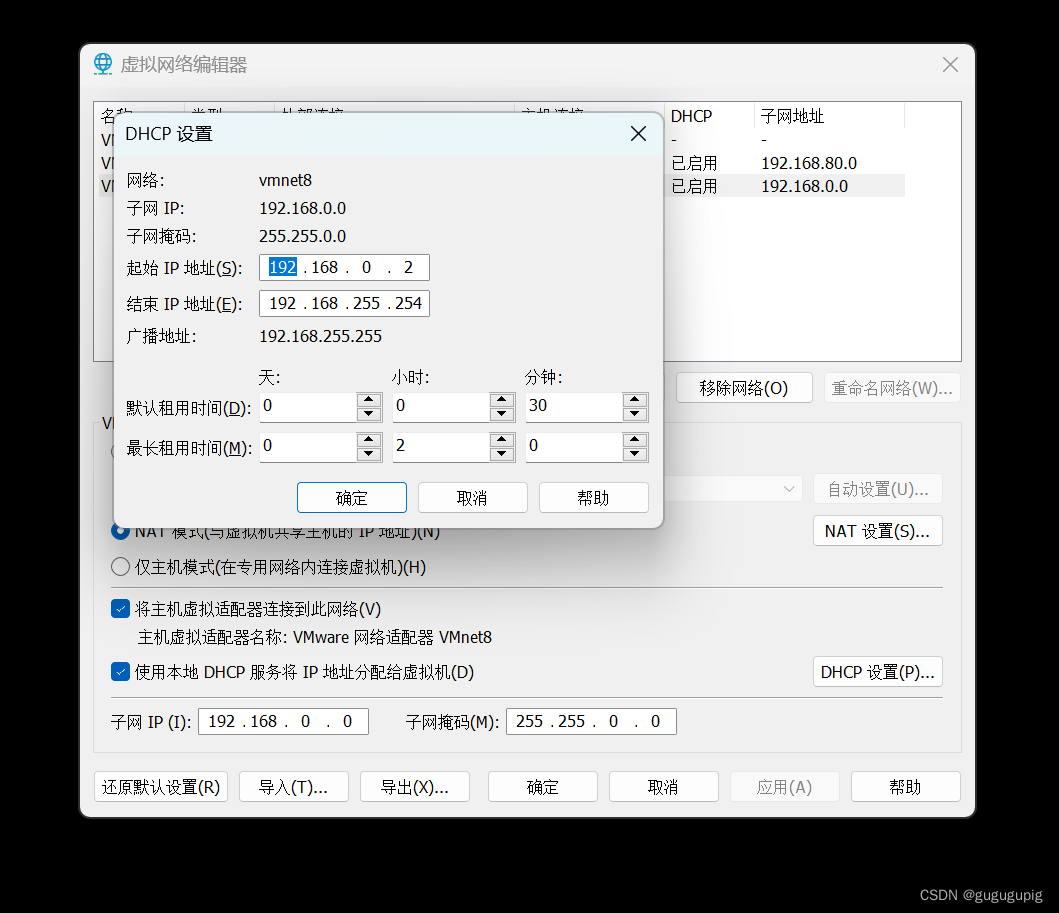Click 导出(X)... button
1059x913 pixels.
(415, 787)
